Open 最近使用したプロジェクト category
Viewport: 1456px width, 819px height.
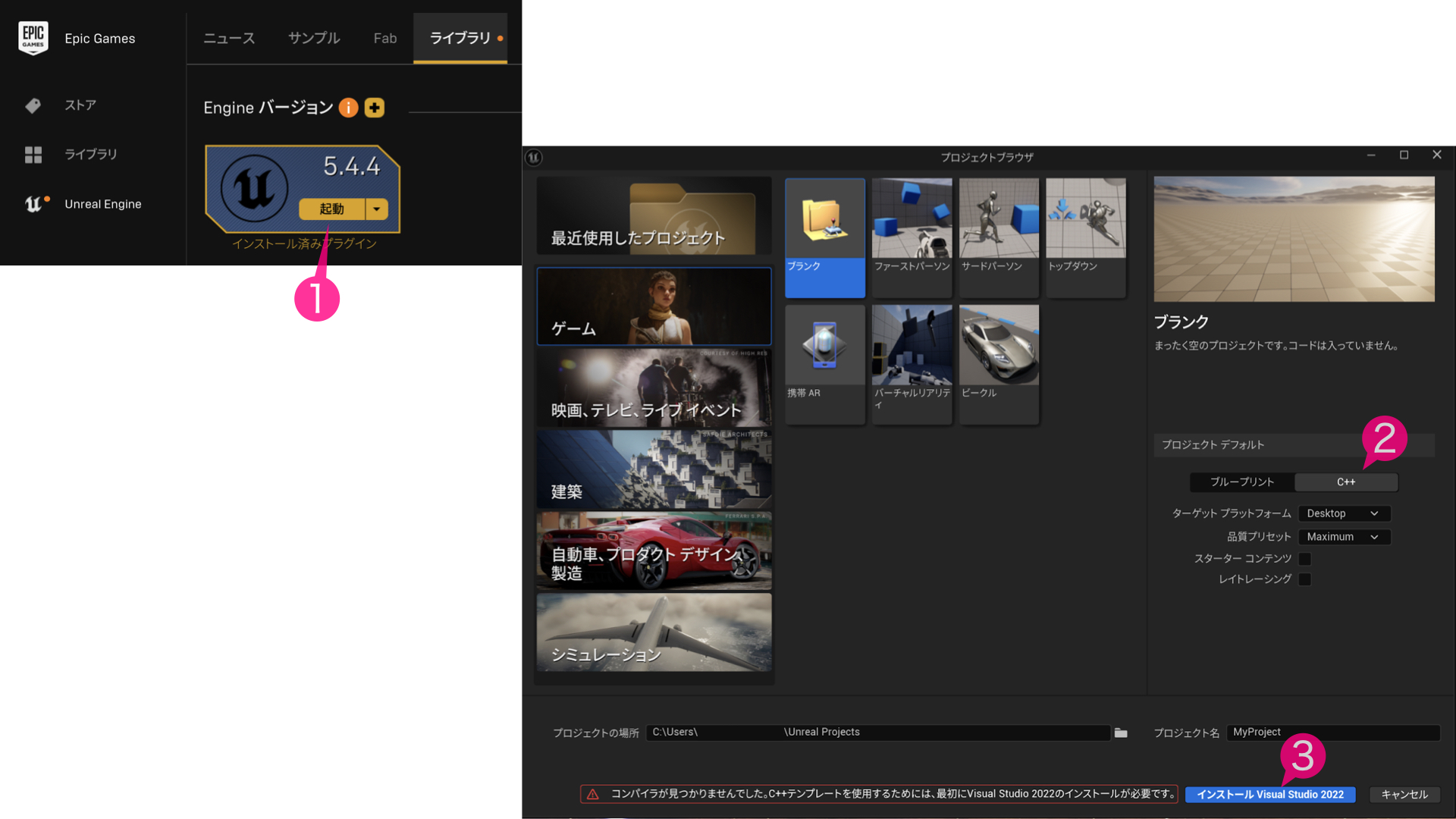tap(654, 216)
